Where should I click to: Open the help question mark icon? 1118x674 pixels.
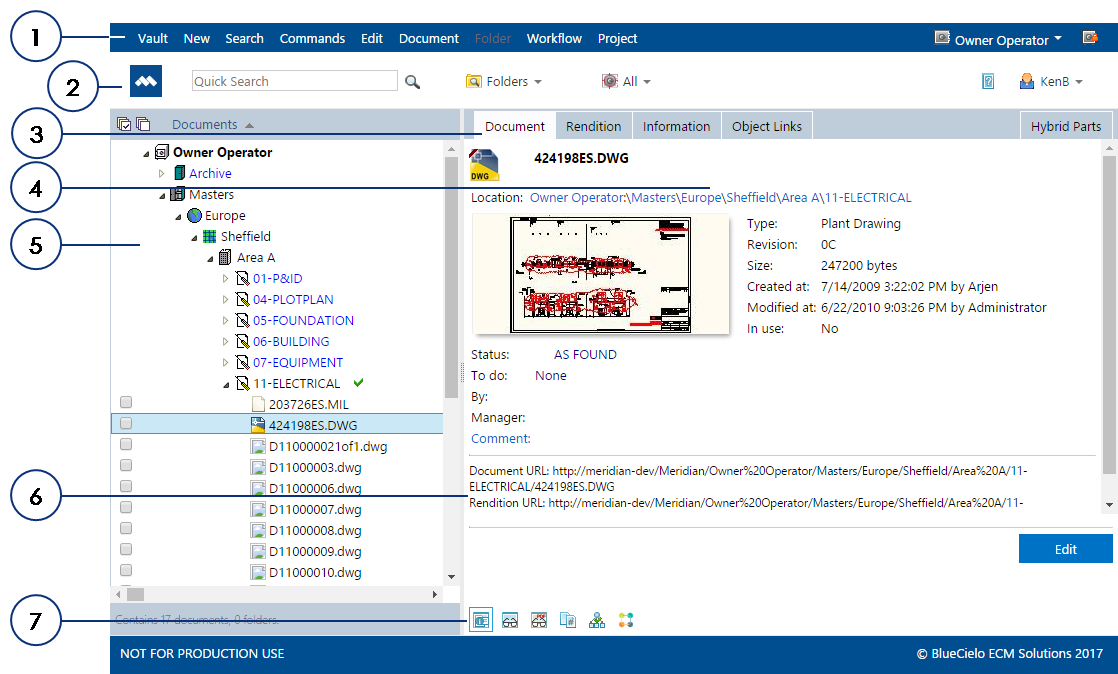click(988, 81)
